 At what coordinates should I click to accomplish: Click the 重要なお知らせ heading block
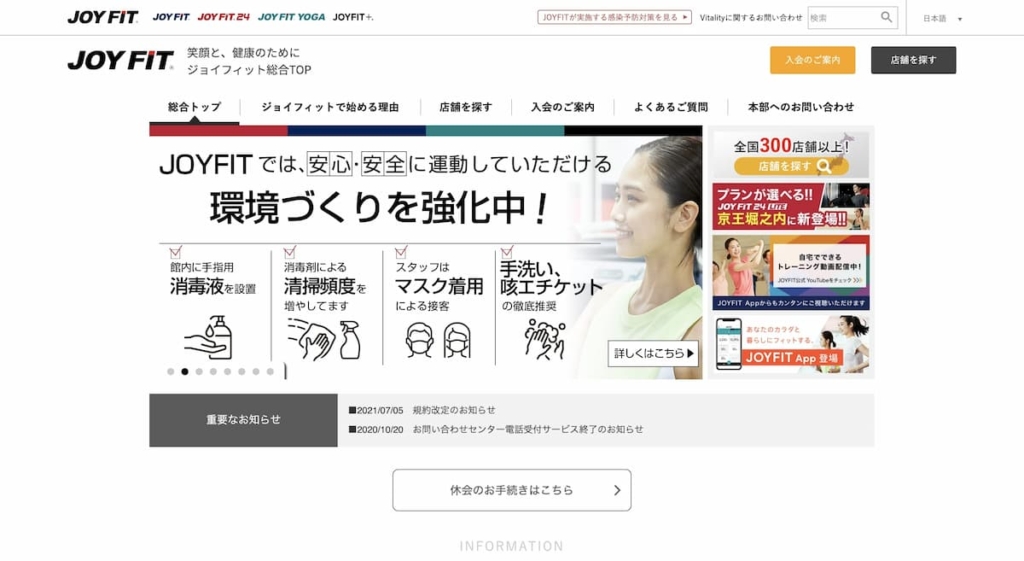[244, 420]
